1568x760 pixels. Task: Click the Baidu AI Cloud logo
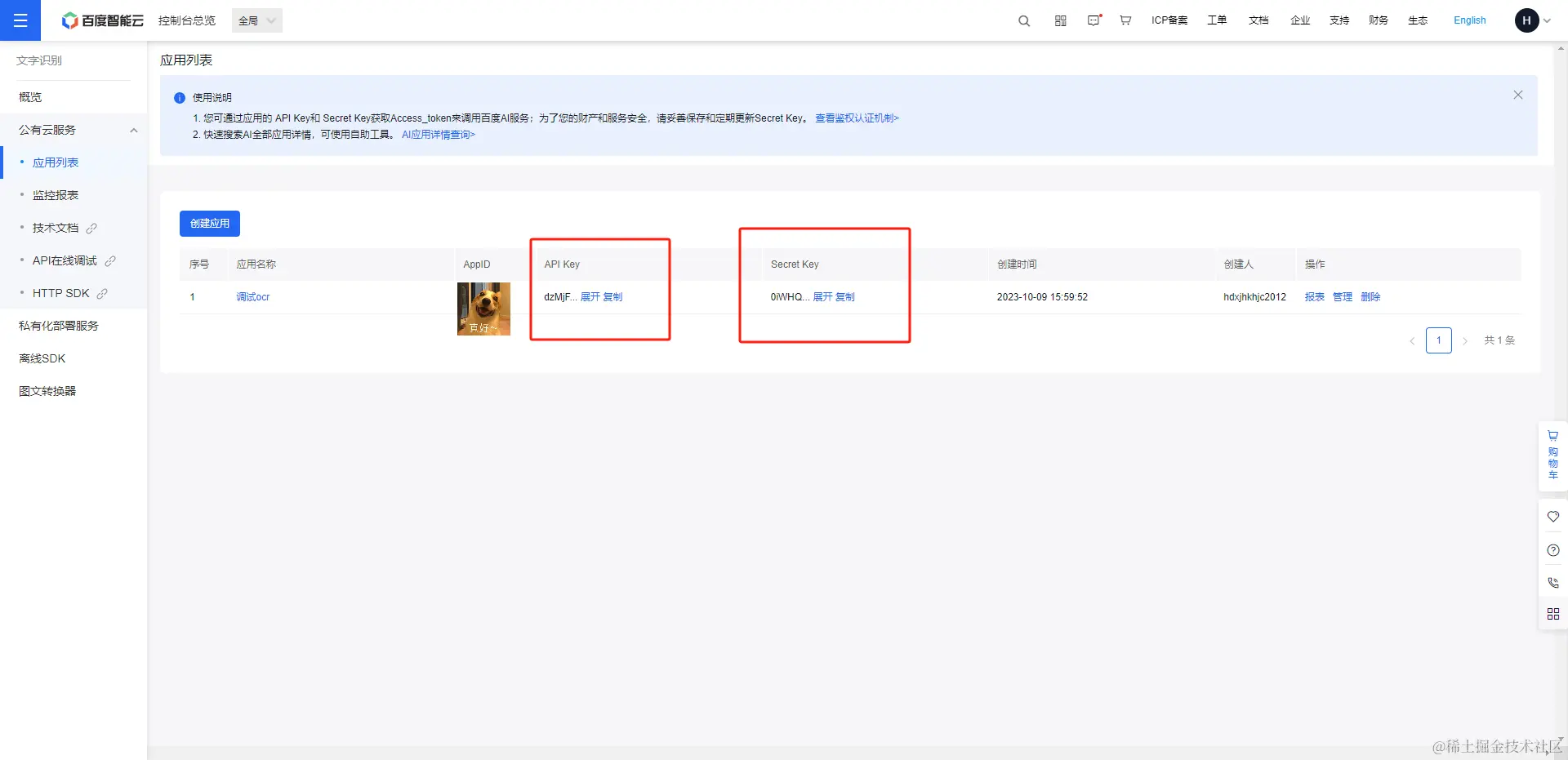click(x=103, y=20)
